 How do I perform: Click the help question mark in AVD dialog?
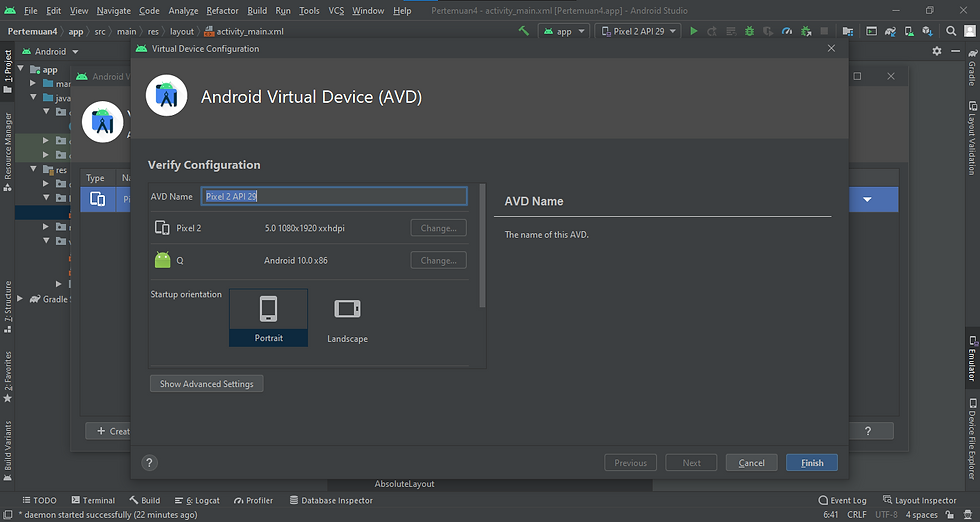(149, 463)
